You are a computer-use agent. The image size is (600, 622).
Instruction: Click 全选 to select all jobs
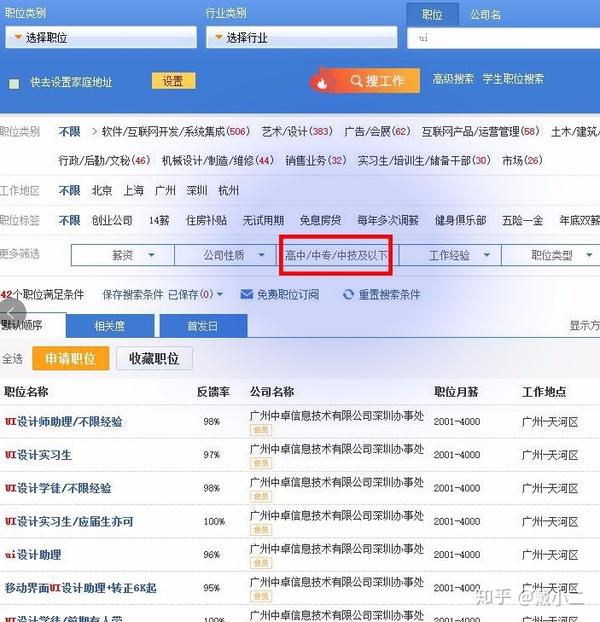[12, 359]
